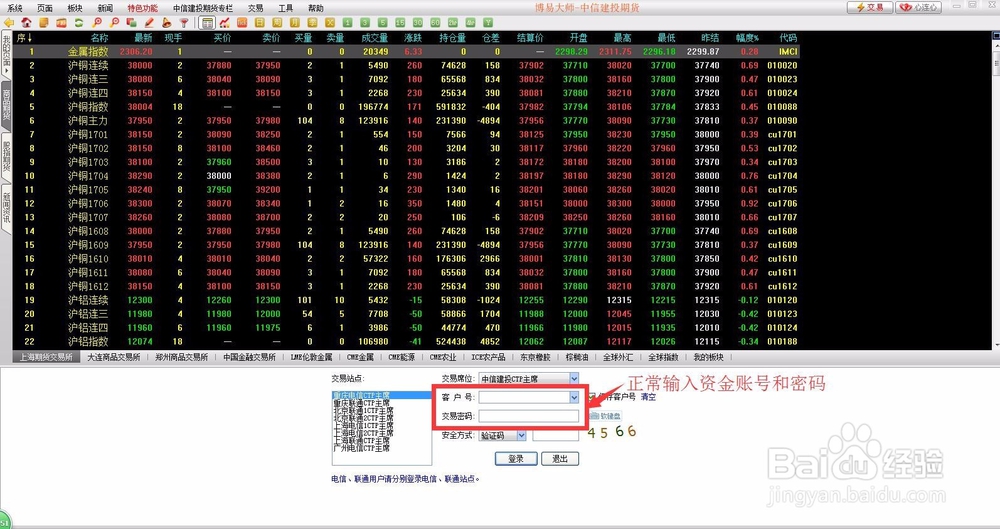Click the green refresh arrows icon
The height and width of the screenshot is (529, 1000).
point(78,23)
